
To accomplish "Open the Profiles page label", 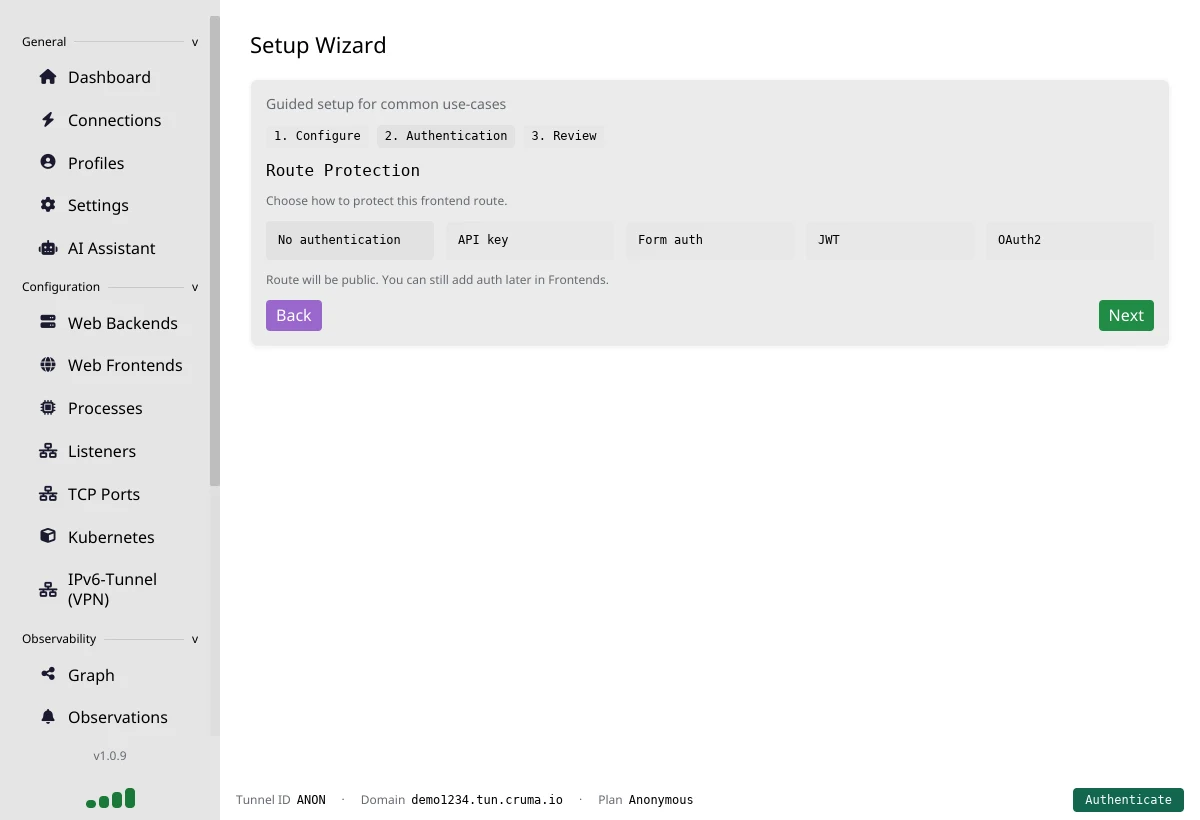I will [x=96, y=163].
